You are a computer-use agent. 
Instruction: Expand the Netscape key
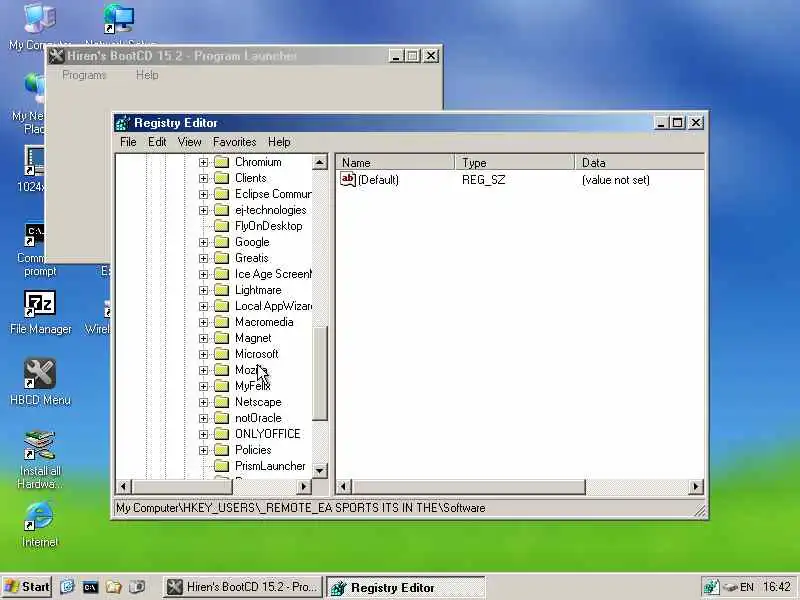coord(204,402)
